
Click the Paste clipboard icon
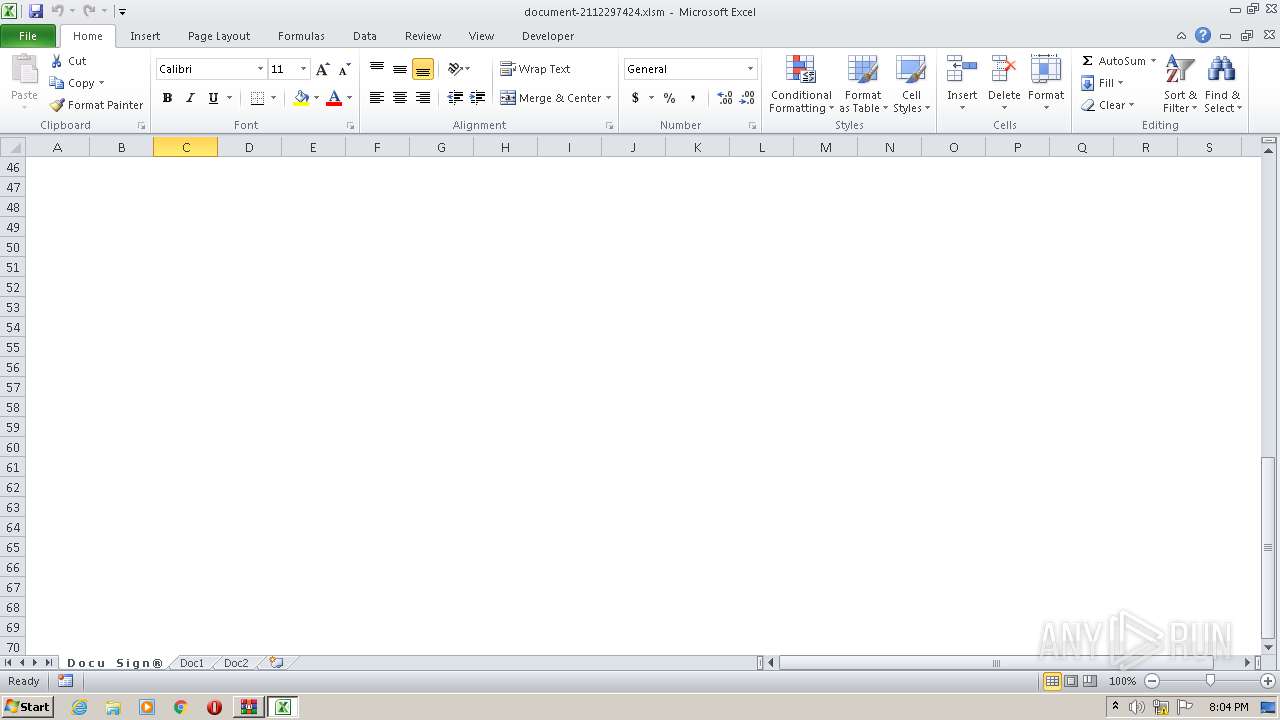pos(24,70)
